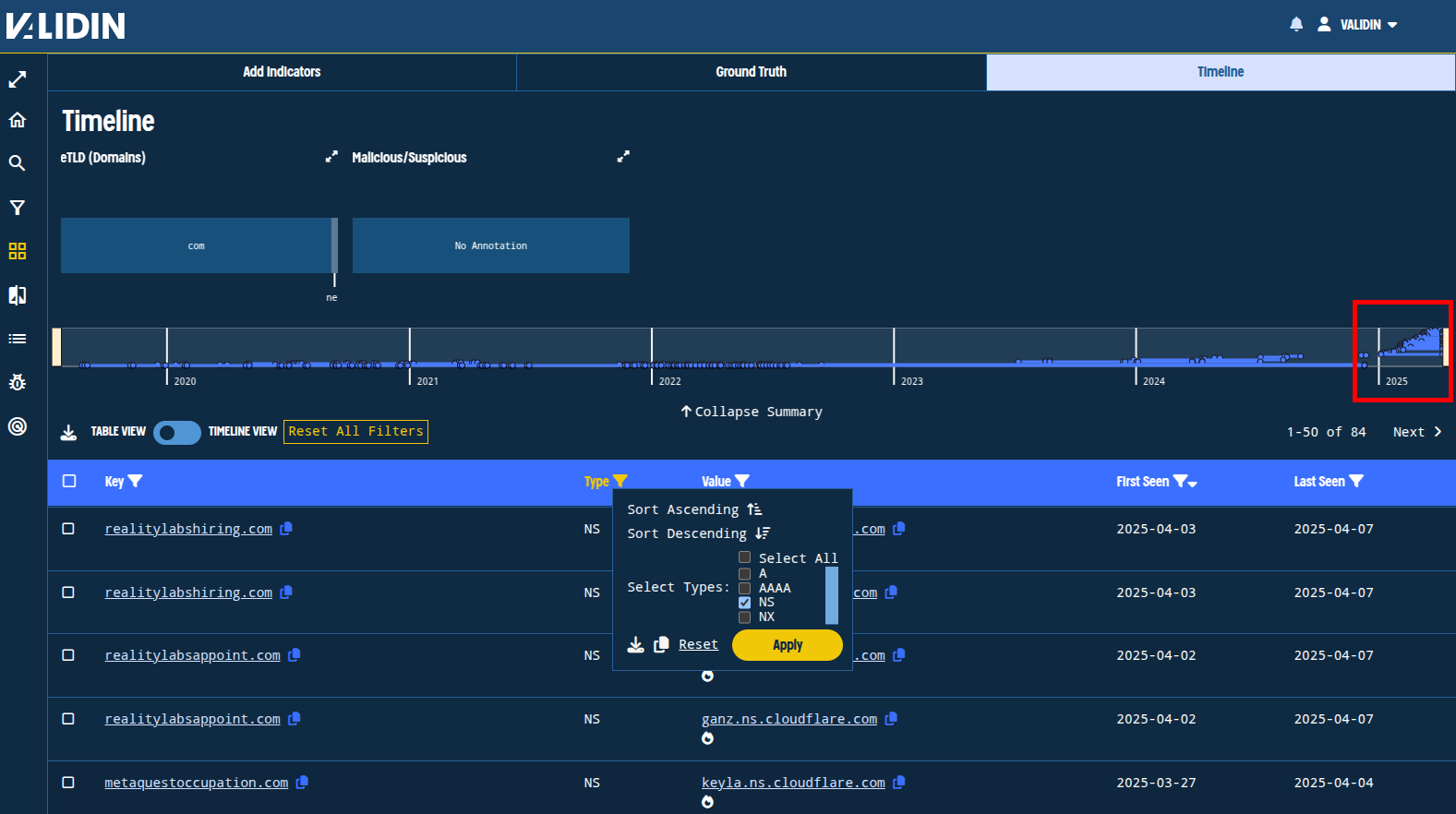Copy first realitylabsappoint.com key
Image resolution: width=1456 pixels, height=814 pixels.
[x=294, y=655]
